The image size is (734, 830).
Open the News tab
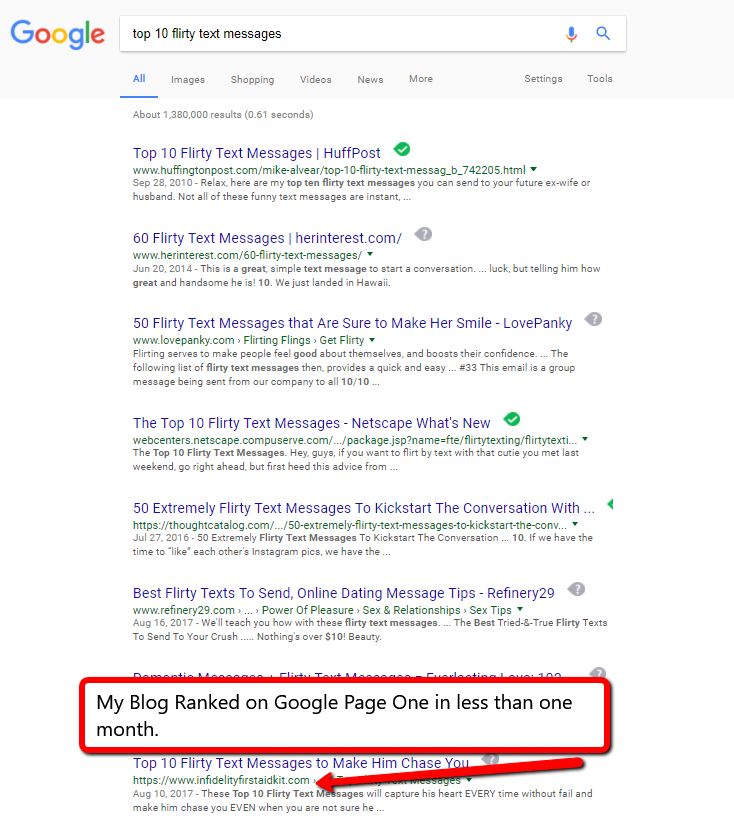point(370,80)
